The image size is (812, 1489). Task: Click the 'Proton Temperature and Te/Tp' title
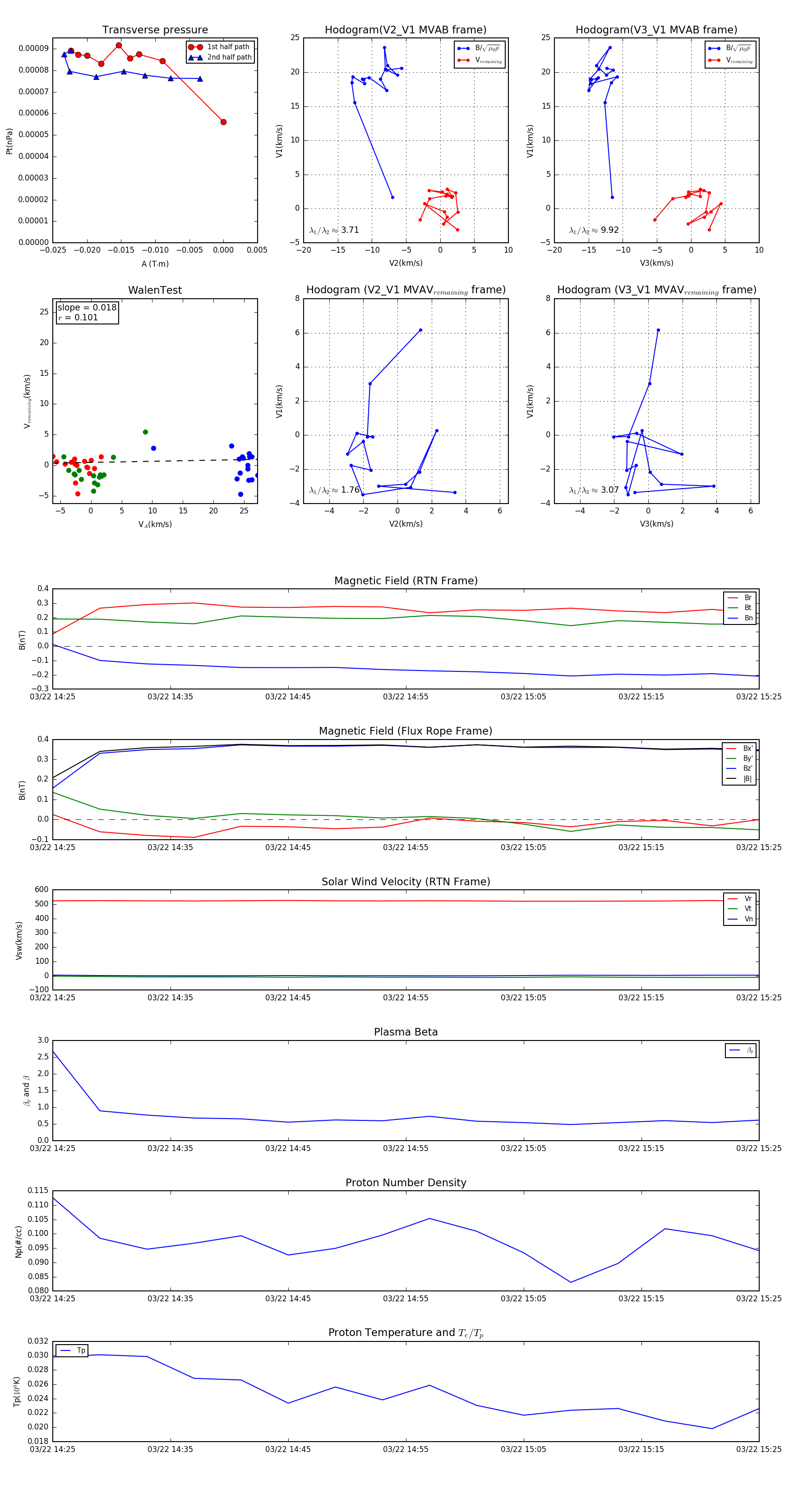pyautogui.click(x=406, y=1333)
